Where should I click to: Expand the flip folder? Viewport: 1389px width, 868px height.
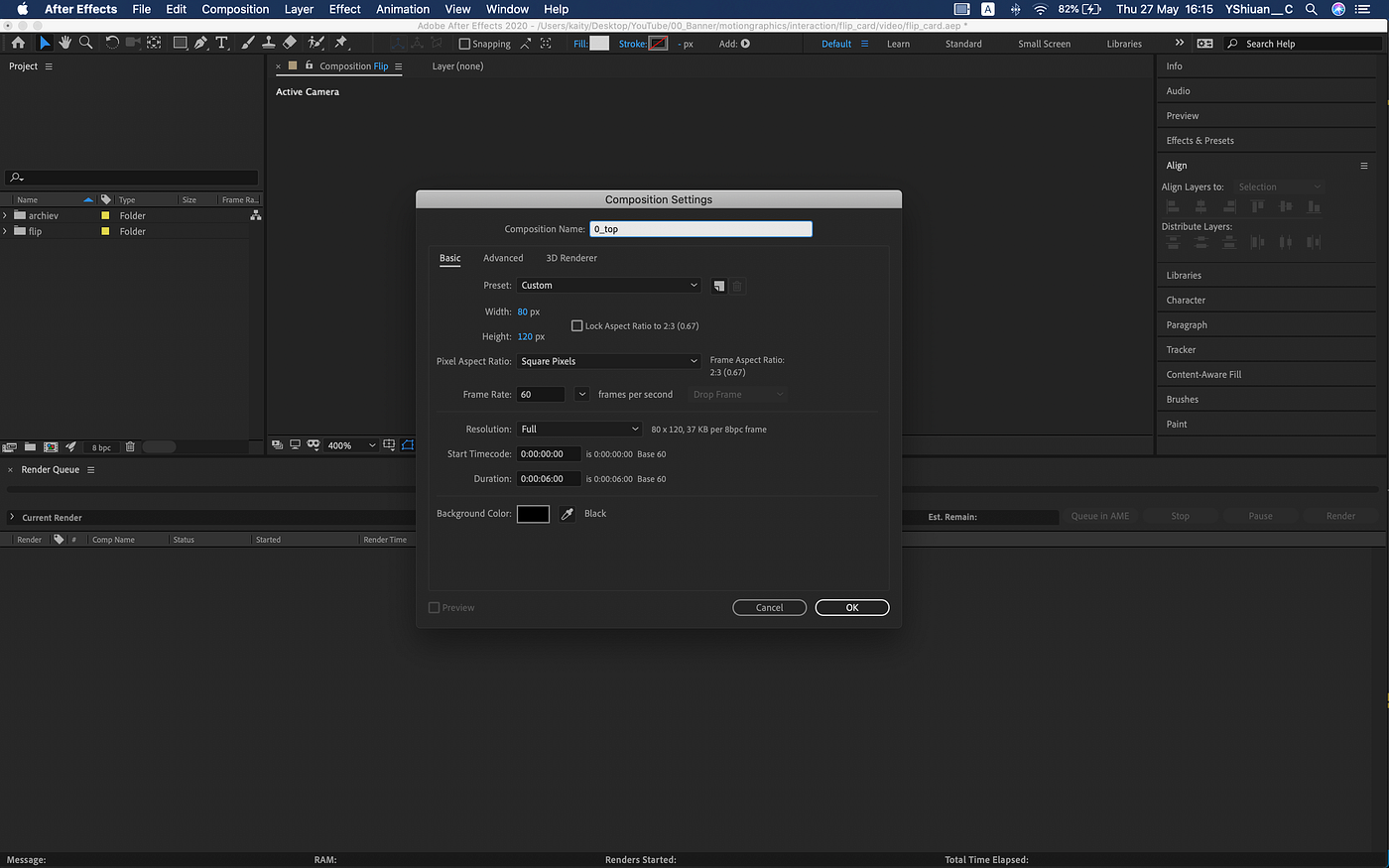pos(6,231)
